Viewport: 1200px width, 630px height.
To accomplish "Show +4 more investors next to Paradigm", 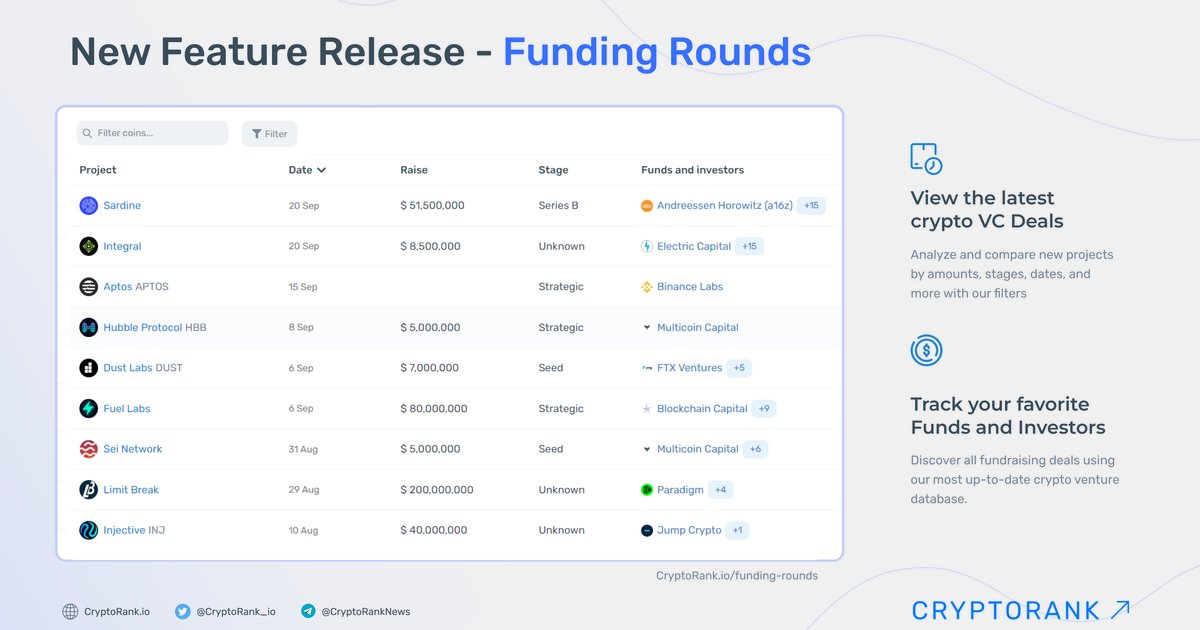I will pos(720,490).
